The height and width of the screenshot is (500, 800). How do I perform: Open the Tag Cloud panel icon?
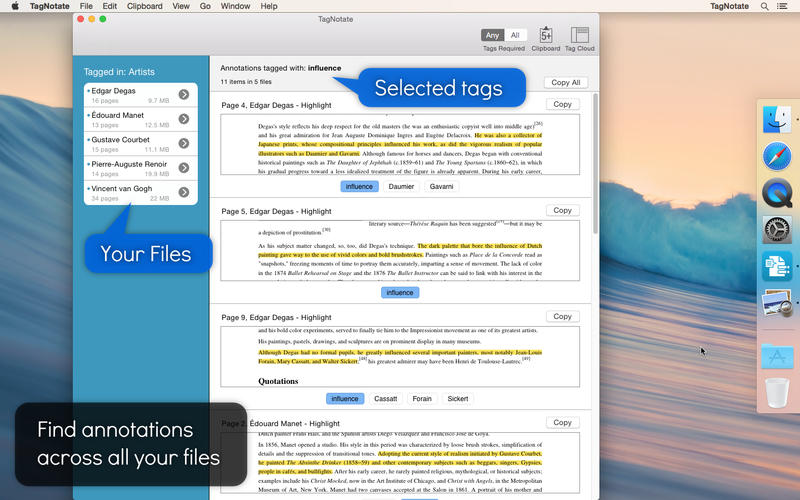click(580, 35)
